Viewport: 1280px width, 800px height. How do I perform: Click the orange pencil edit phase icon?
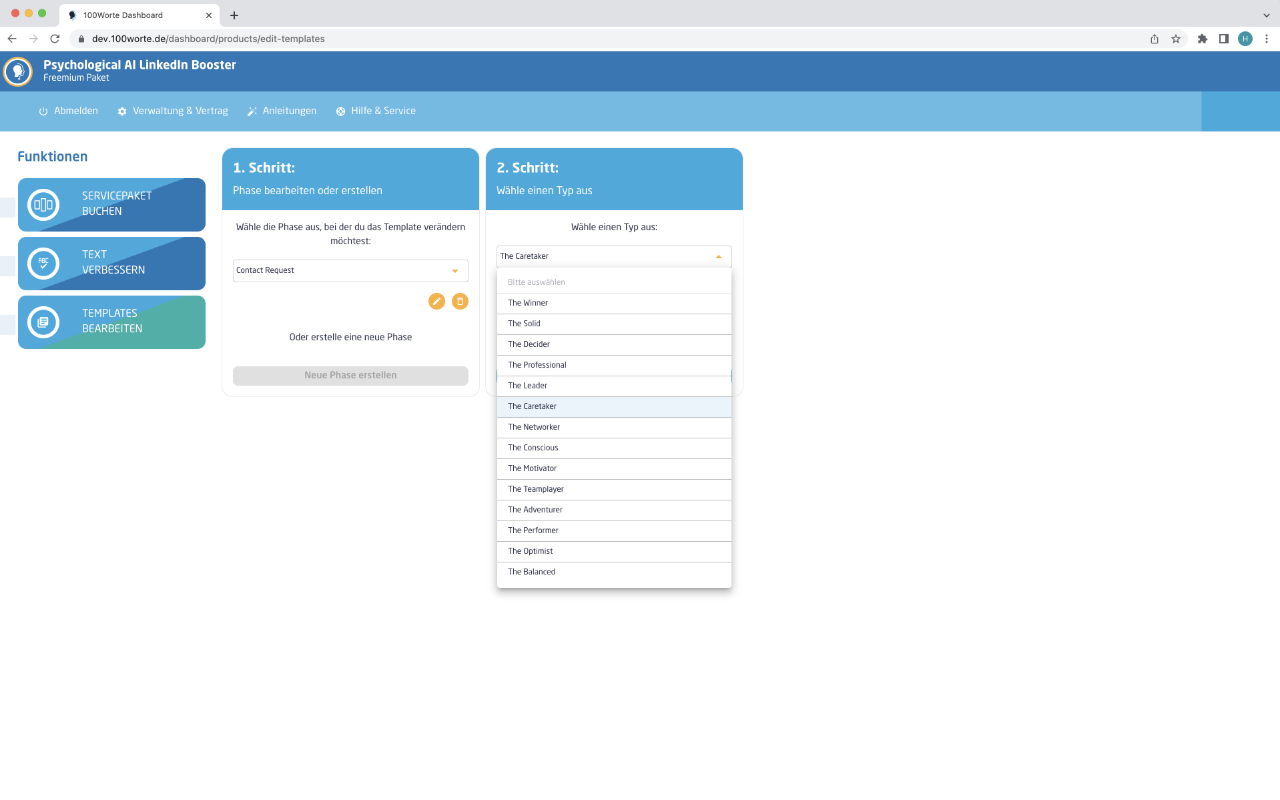point(436,301)
